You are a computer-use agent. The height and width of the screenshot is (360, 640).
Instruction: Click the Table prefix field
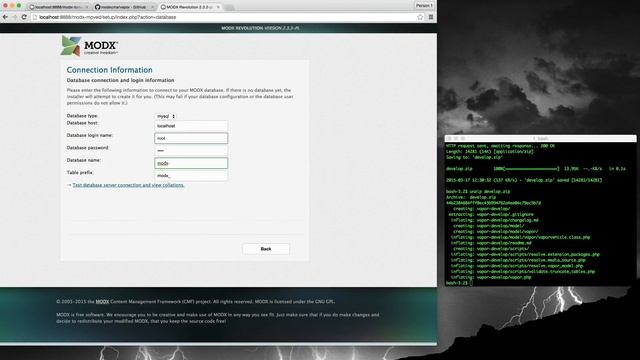191,176
